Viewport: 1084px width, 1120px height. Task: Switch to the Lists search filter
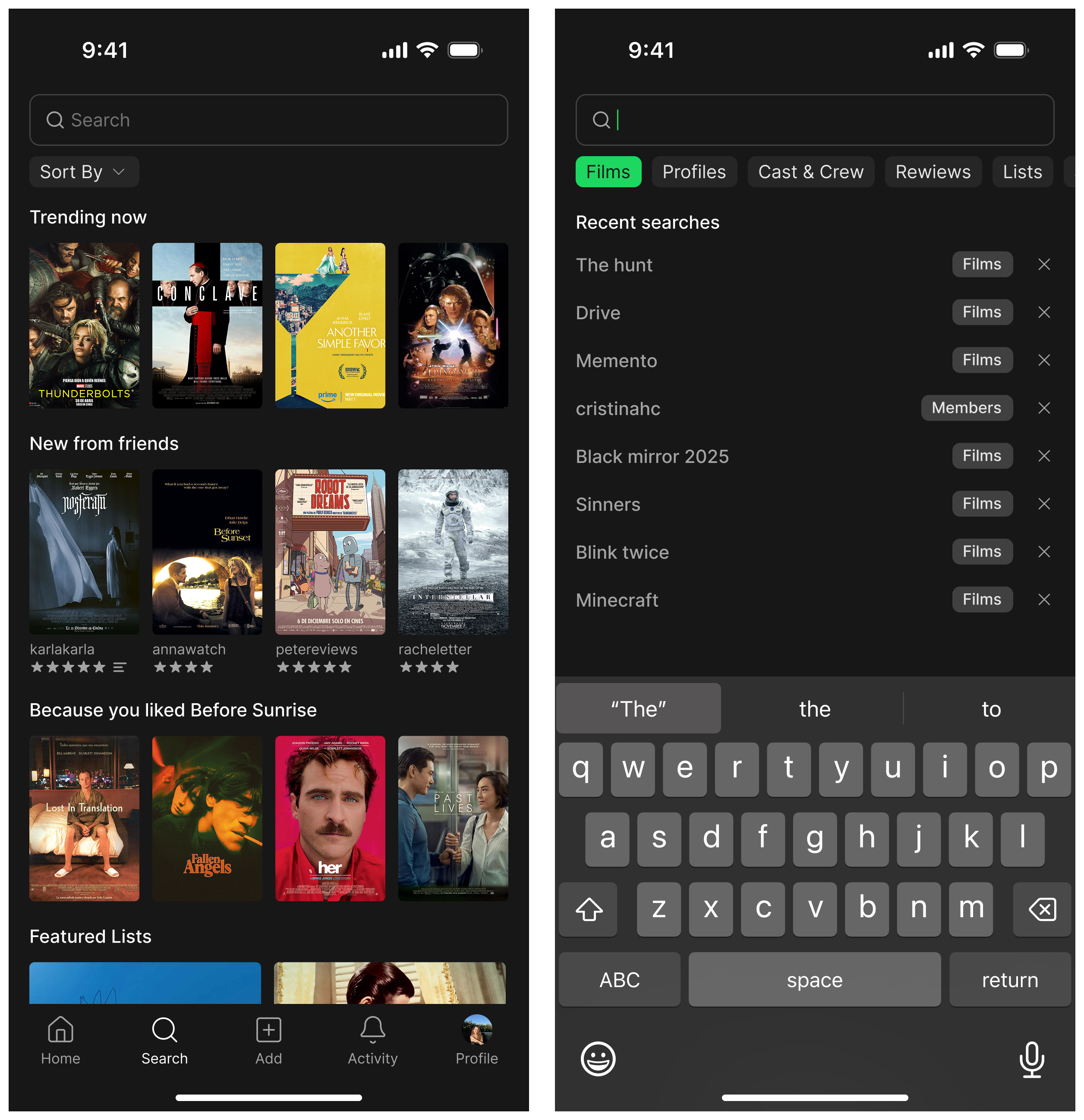click(x=1022, y=171)
